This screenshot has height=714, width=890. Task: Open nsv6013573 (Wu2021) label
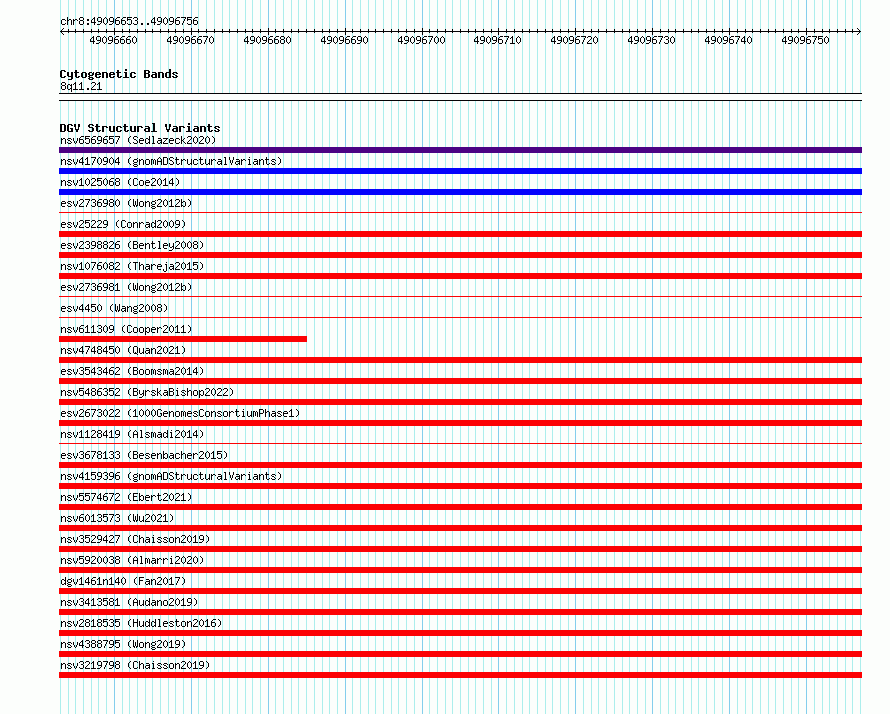(x=117, y=518)
